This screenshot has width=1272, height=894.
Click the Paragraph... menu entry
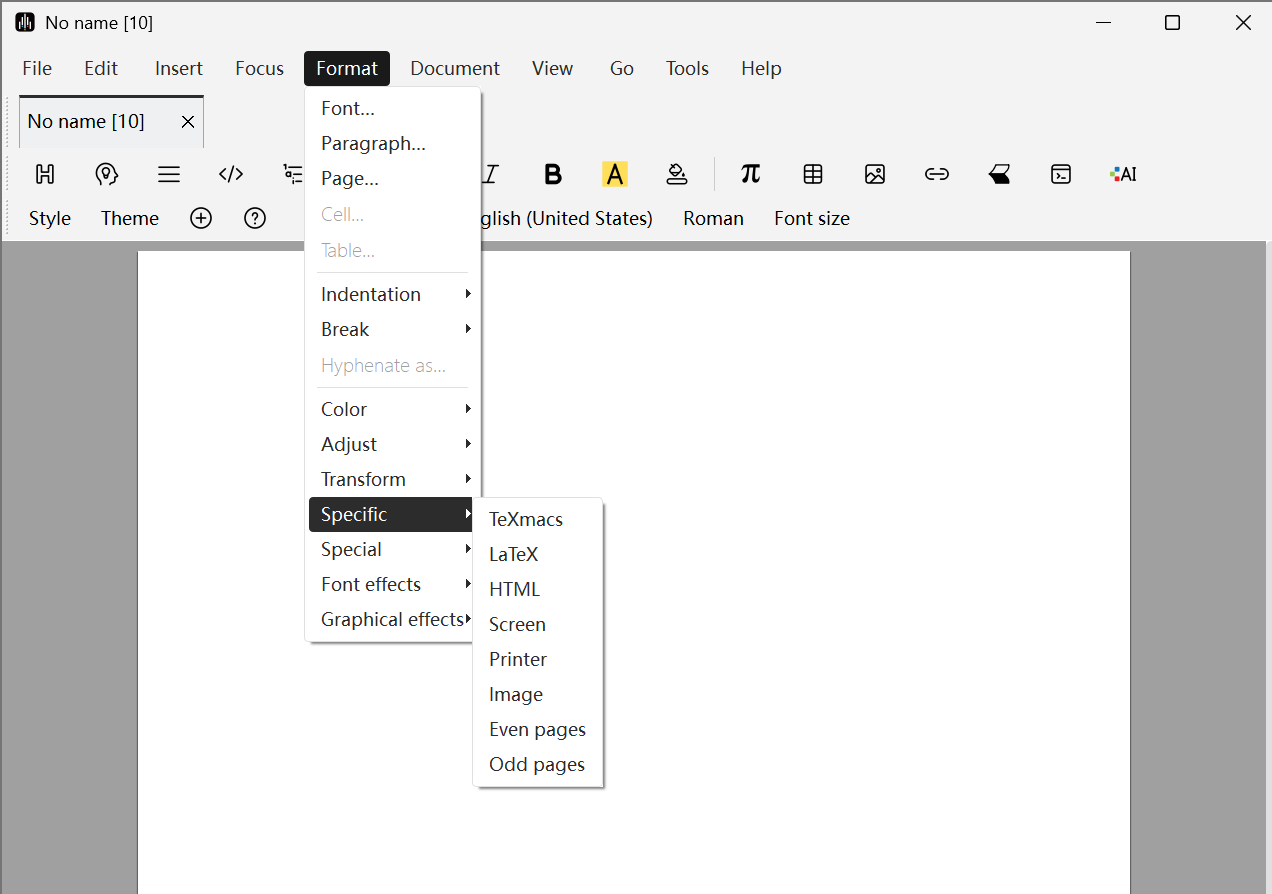[x=373, y=143]
